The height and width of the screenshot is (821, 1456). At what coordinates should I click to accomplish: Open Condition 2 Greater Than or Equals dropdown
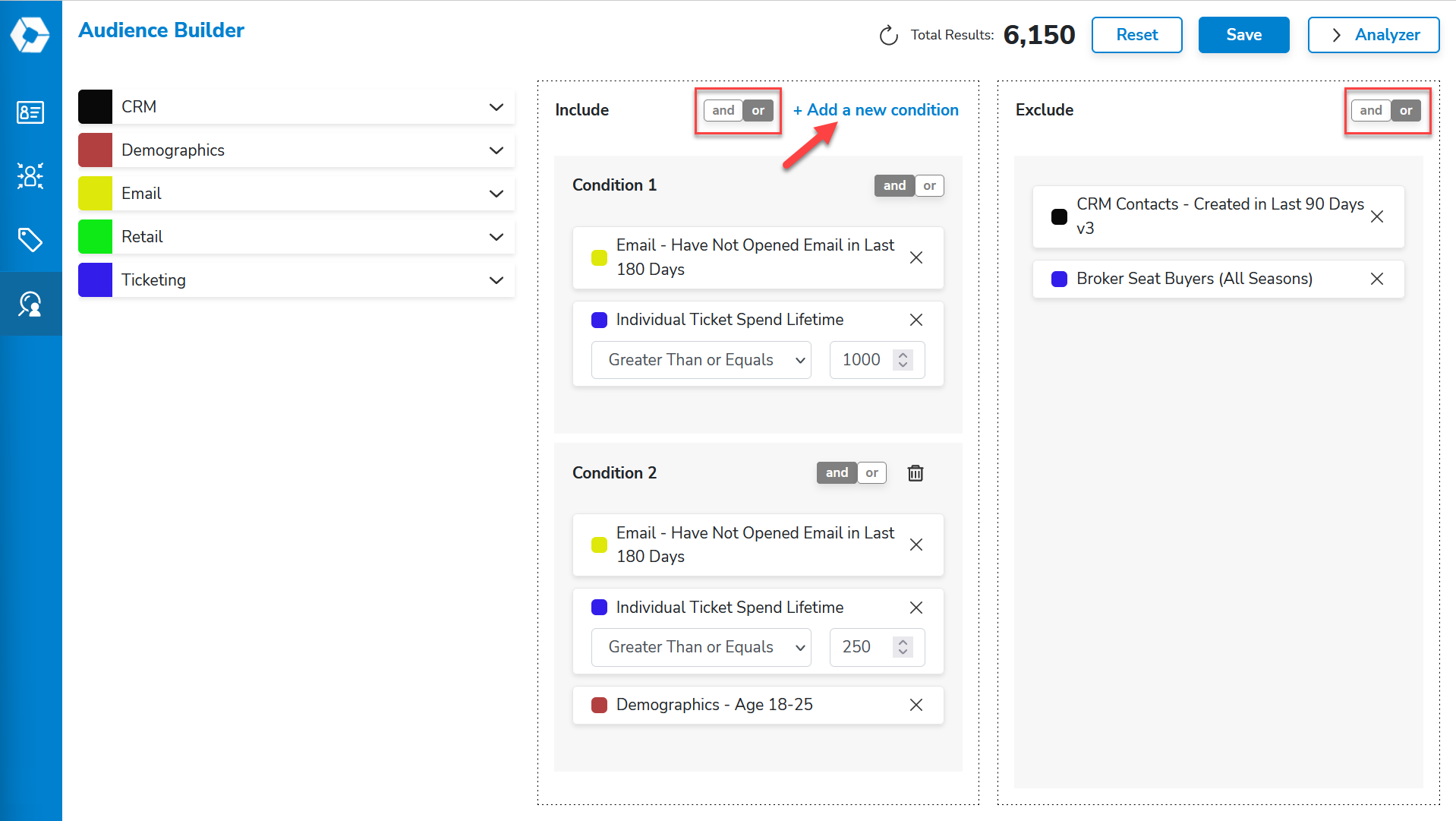(701, 647)
